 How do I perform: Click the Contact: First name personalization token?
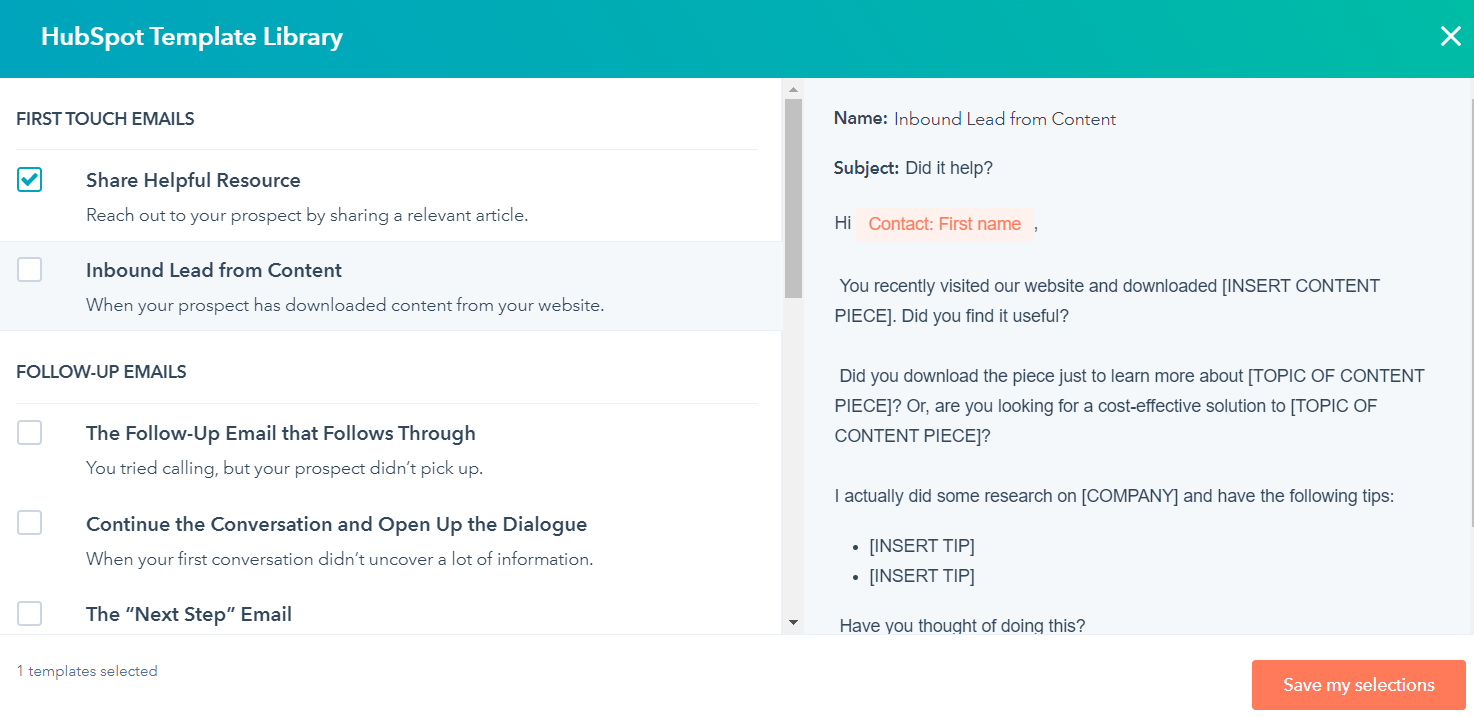pyautogui.click(x=944, y=223)
